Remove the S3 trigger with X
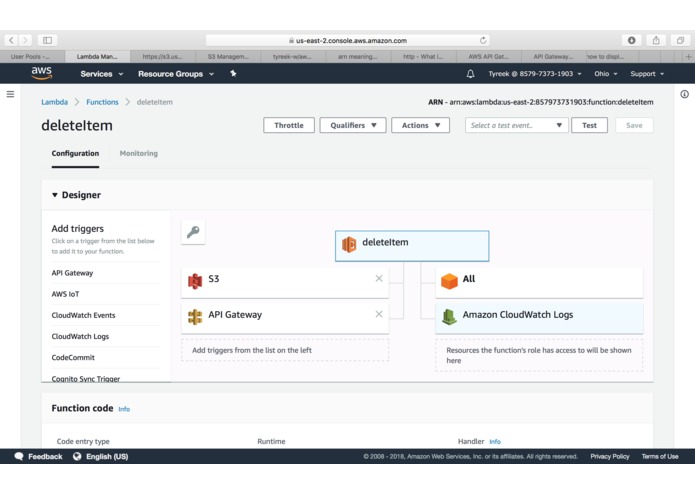 tap(379, 278)
